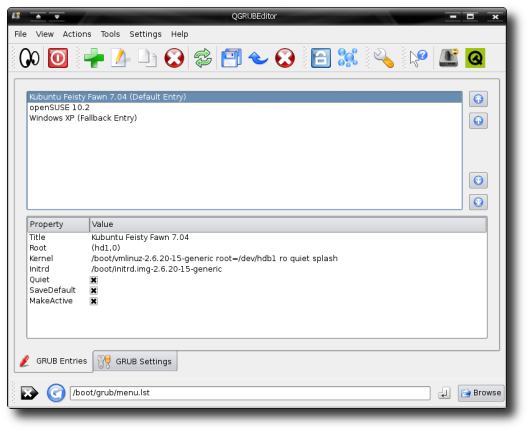This screenshot has width=530, height=432.
Task: Select the Windows XP (Fallback Entry) row
Action: (245, 118)
